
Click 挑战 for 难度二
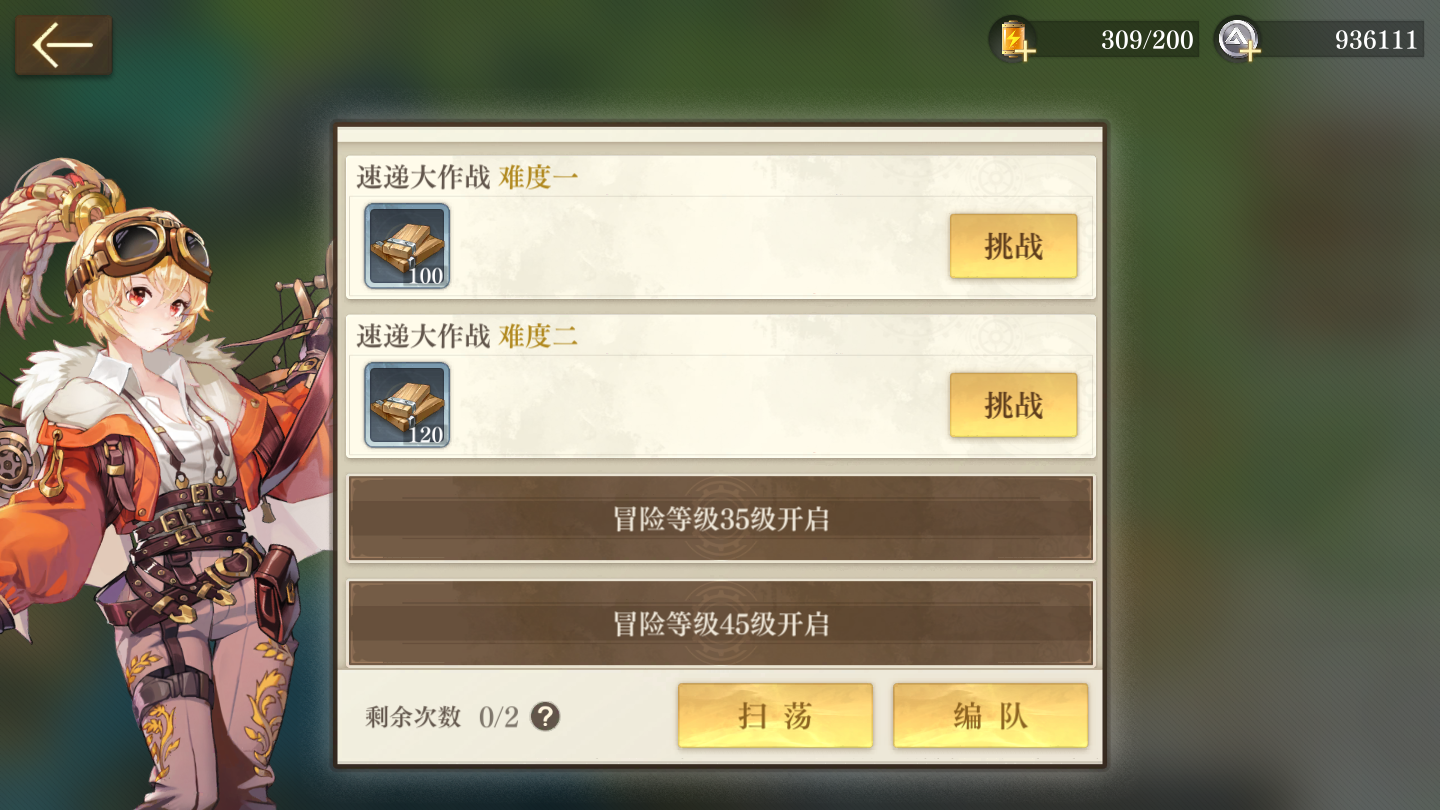click(1013, 405)
